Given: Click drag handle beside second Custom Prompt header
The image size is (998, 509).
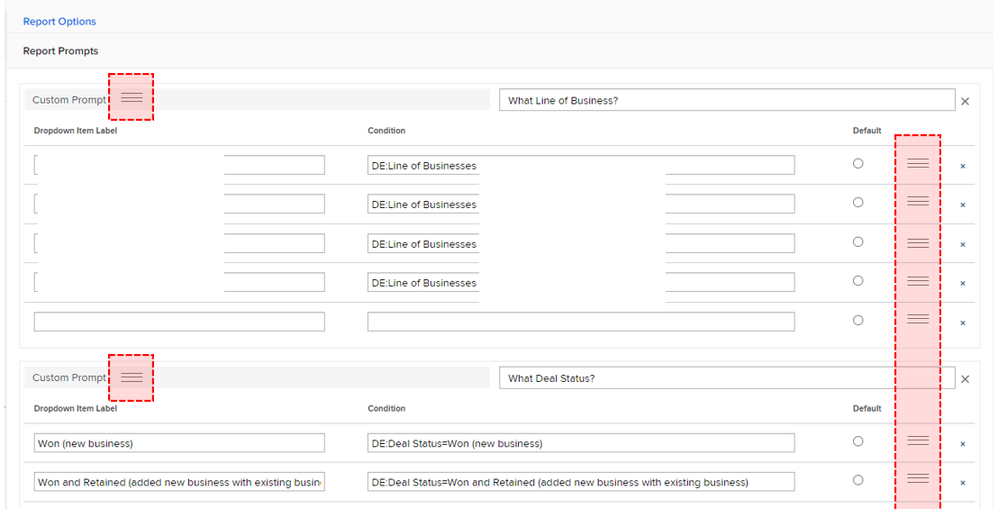Looking at the screenshot, I should coord(132,377).
